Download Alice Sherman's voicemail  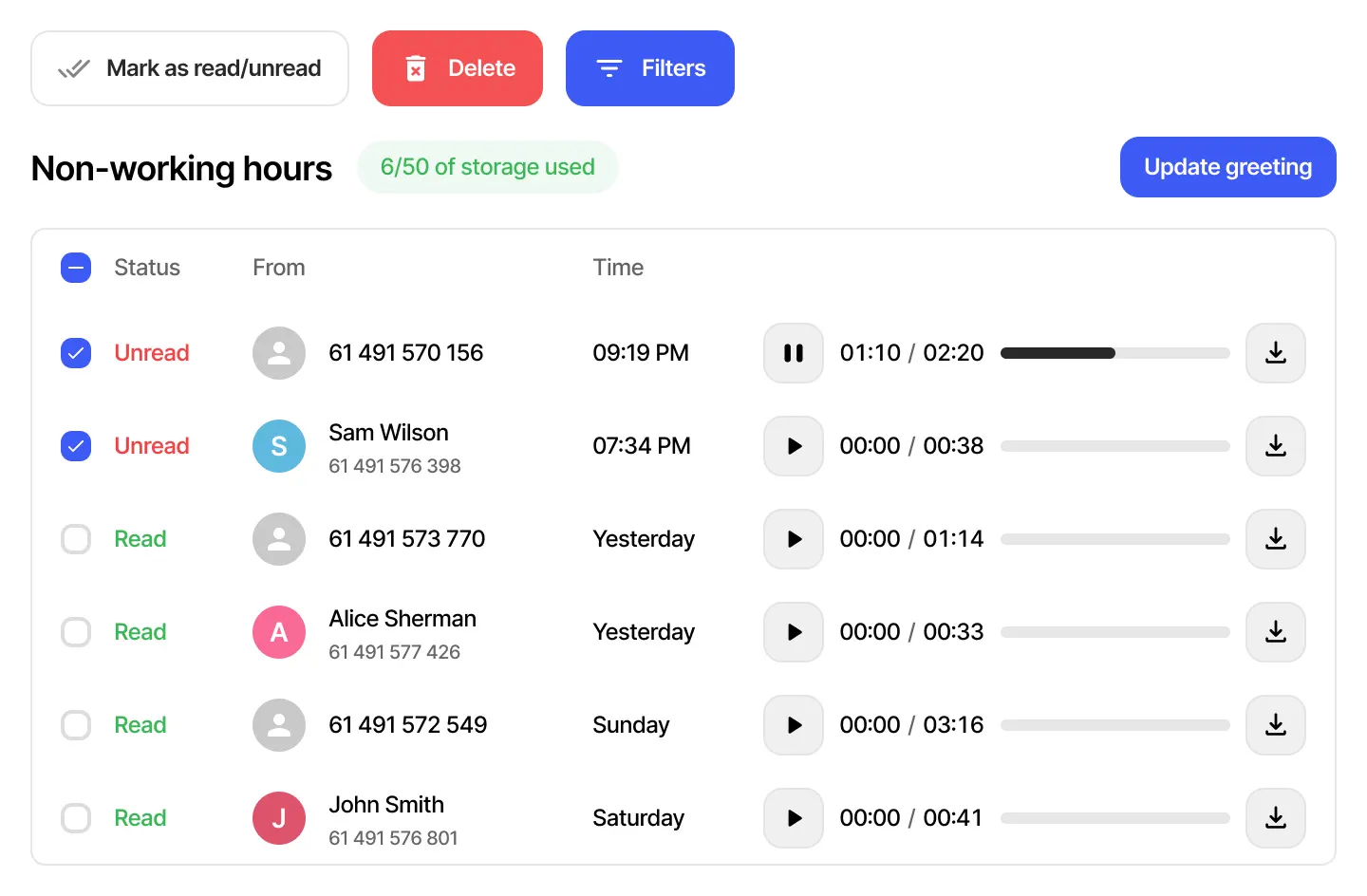point(1276,632)
